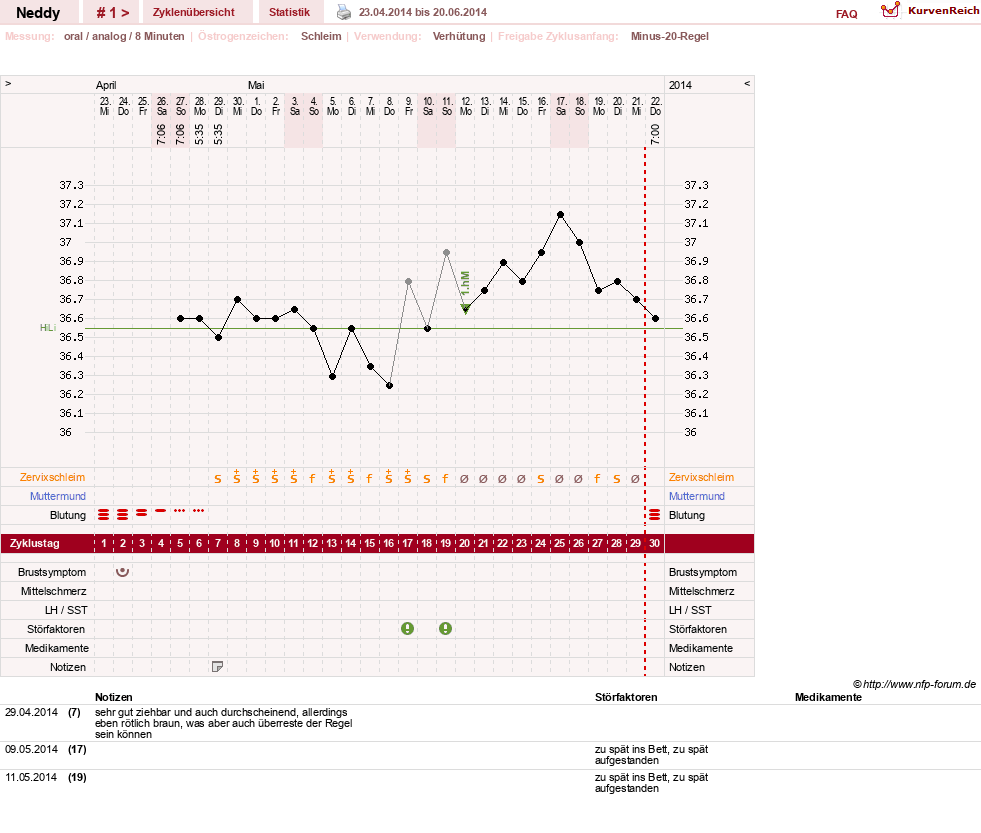The width and height of the screenshot is (981, 833).
Task: Click the spotting dots on cycle day 6
Action: [198, 511]
